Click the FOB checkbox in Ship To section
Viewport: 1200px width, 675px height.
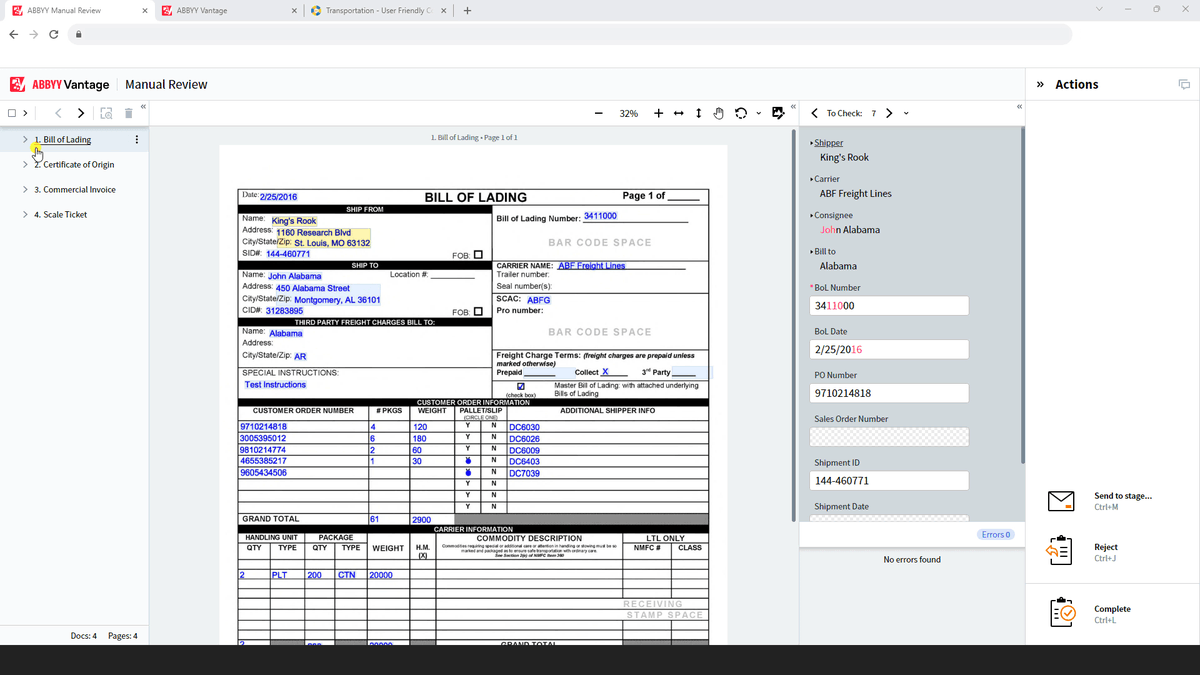pos(478,311)
